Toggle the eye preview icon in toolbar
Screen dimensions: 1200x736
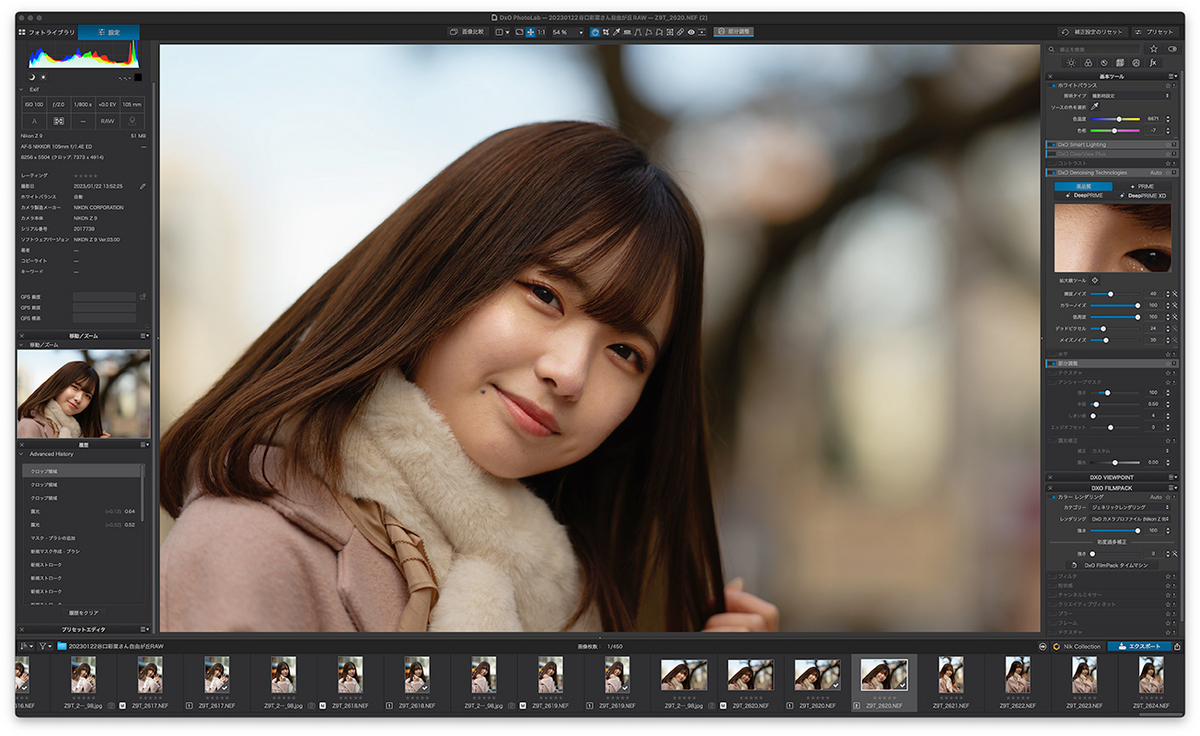pyautogui.click(x=690, y=32)
